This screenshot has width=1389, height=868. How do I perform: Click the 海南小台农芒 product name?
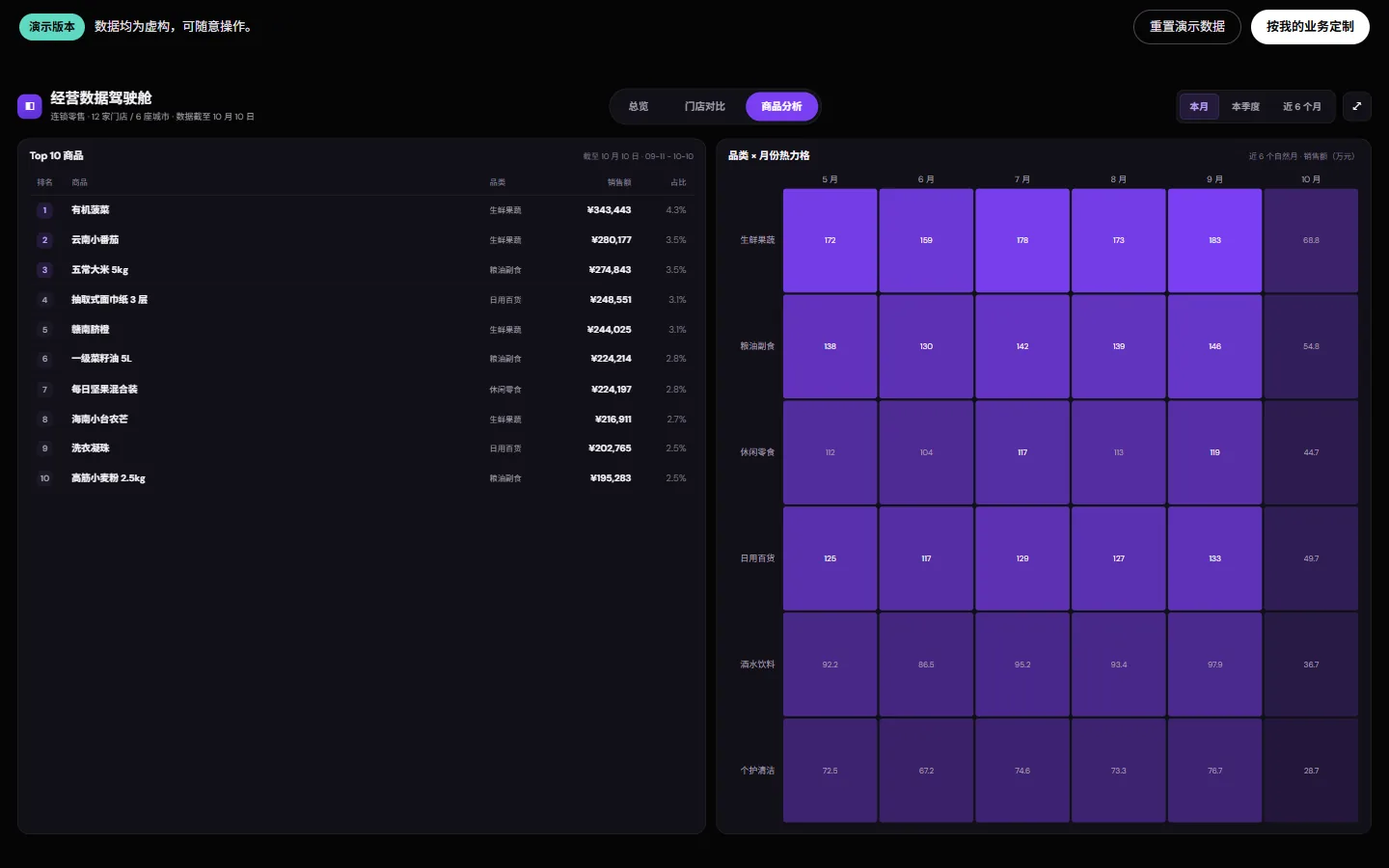point(99,420)
